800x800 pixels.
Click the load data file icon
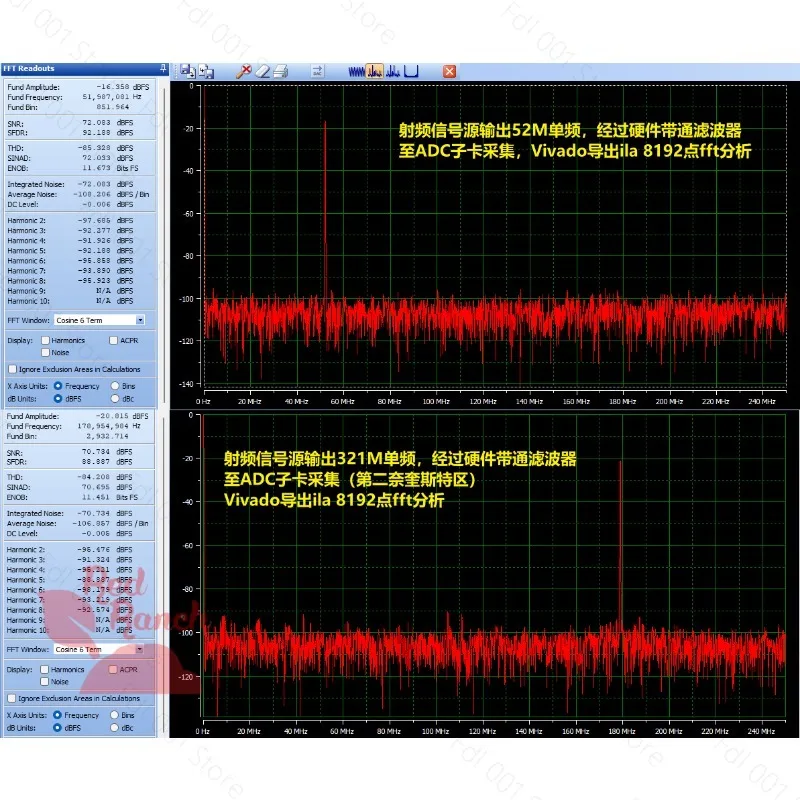(207, 71)
